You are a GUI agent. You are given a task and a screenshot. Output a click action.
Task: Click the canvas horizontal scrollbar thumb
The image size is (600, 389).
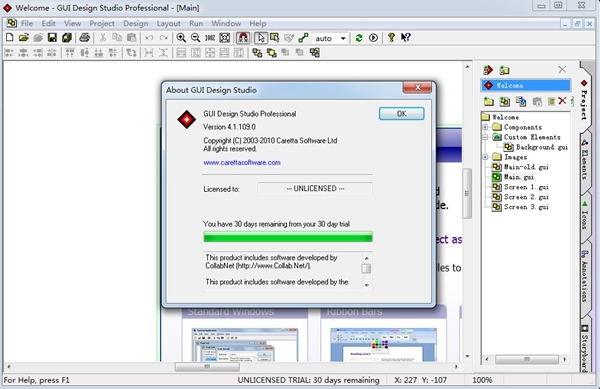[x=207, y=366]
